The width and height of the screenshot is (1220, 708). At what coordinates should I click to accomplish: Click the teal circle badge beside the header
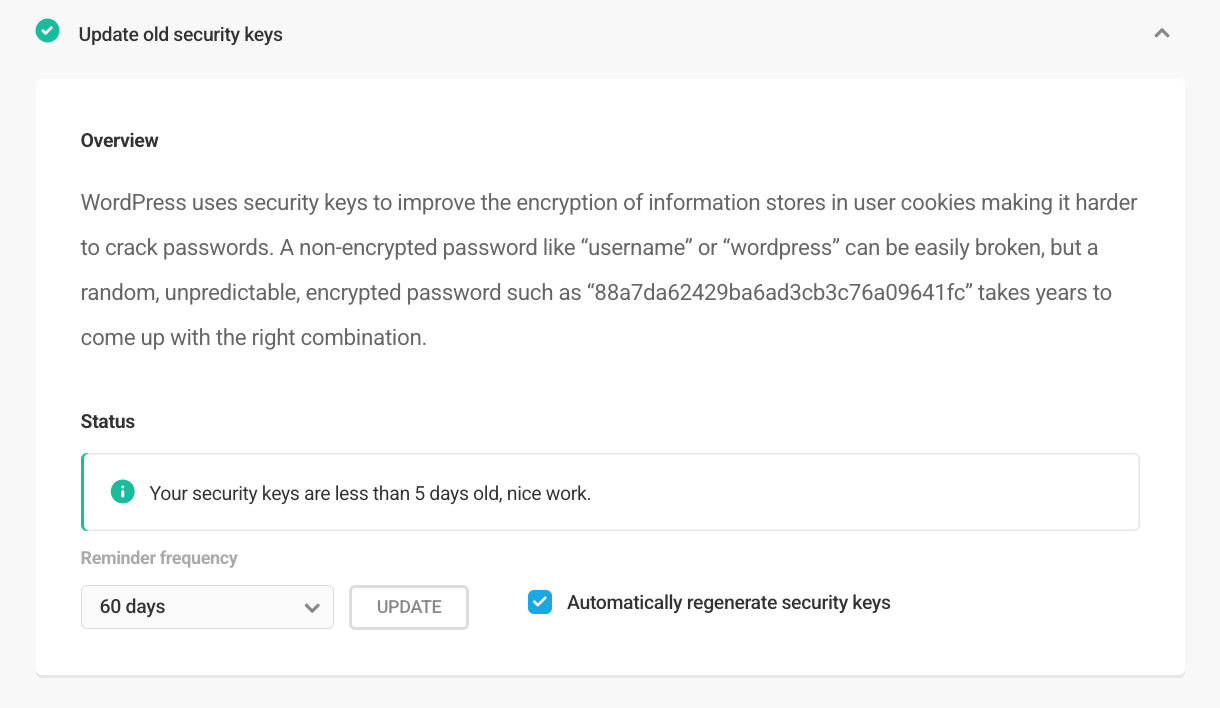(47, 31)
